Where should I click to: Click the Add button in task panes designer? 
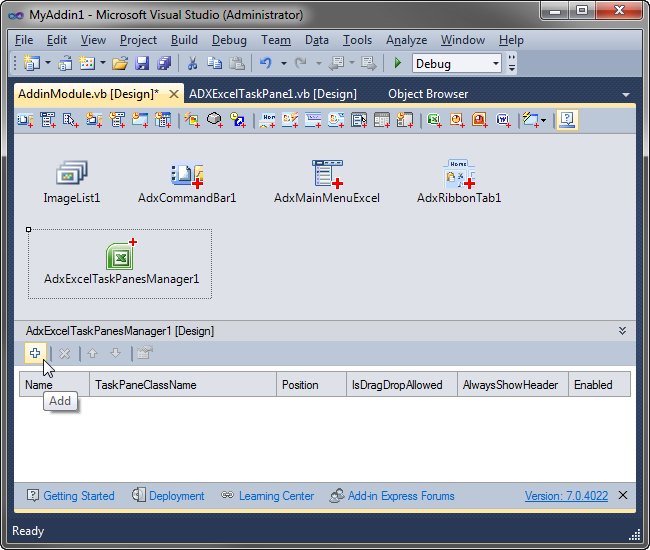pyautogui.click(x=35, y=353)
